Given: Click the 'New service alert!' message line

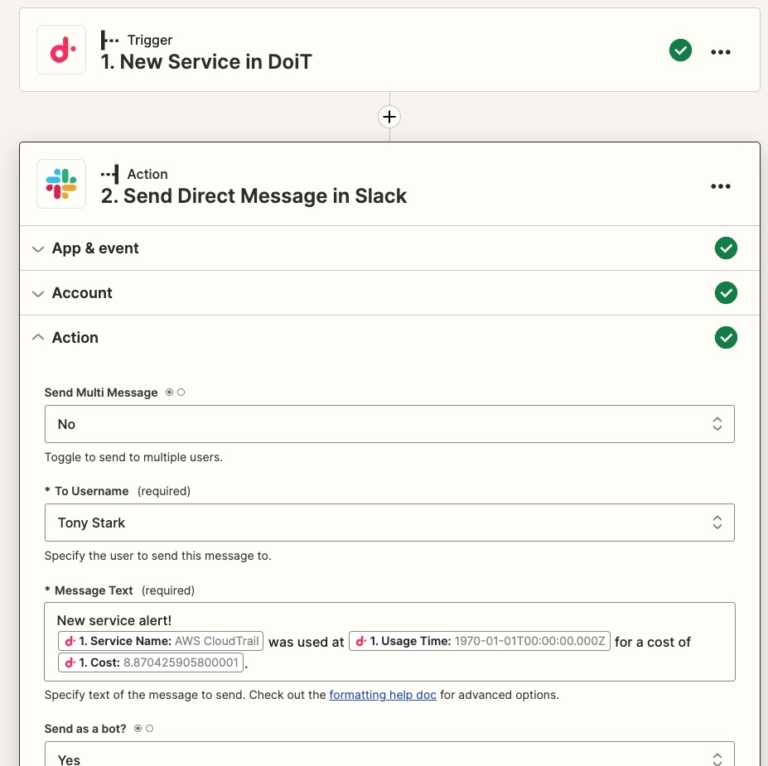Looking at the screenshot, I should click(x=114, y=621).
